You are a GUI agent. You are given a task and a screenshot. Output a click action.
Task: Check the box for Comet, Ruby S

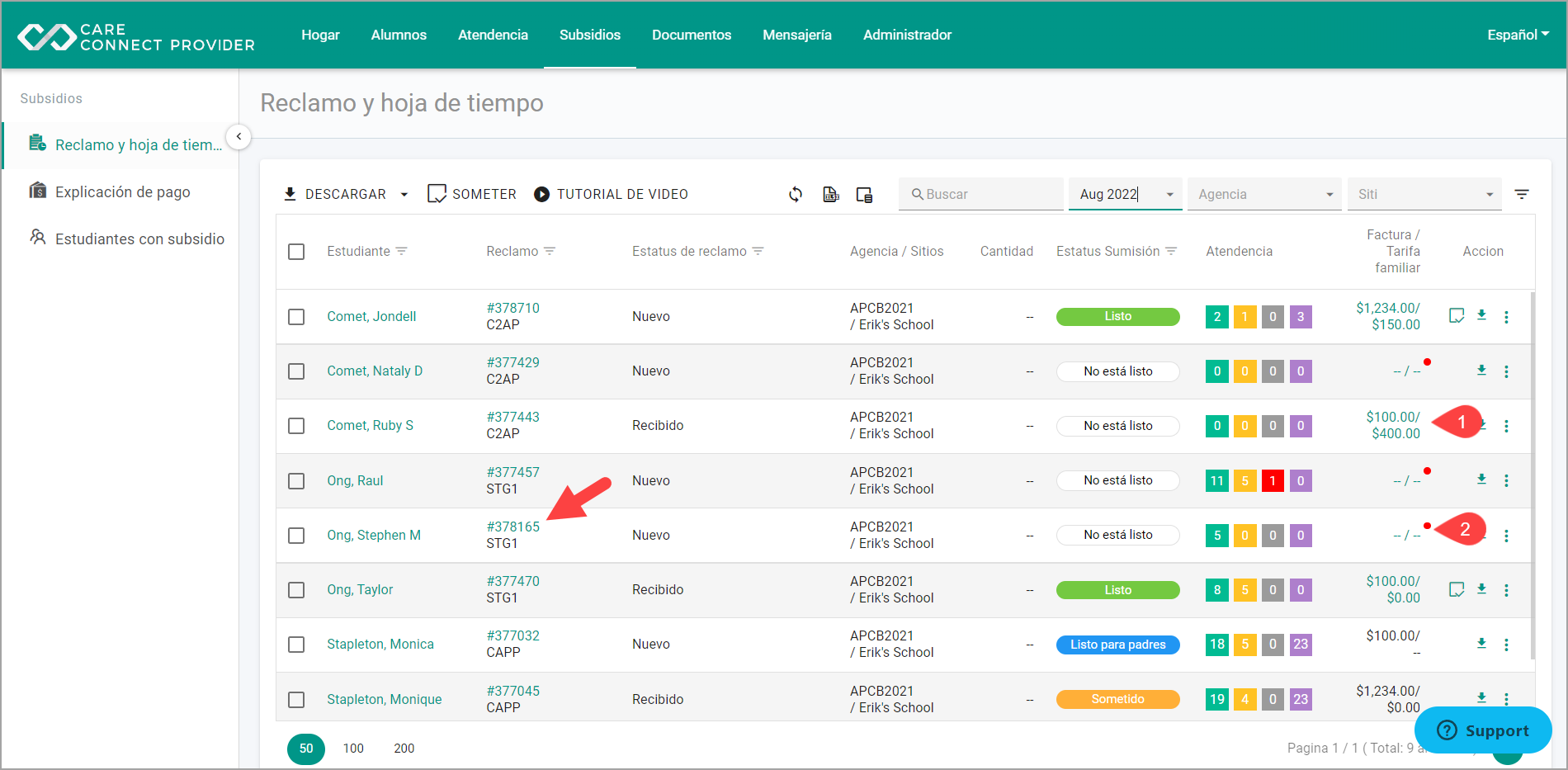point(296,426)
